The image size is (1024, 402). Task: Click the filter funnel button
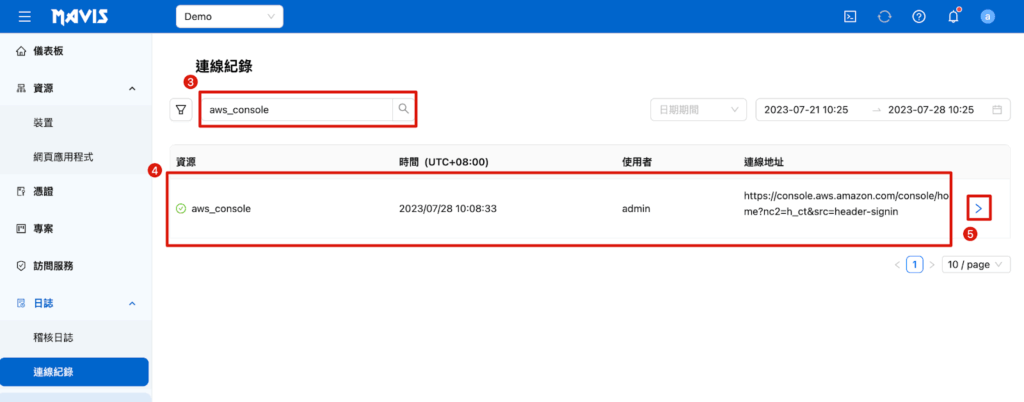point(181,109)
